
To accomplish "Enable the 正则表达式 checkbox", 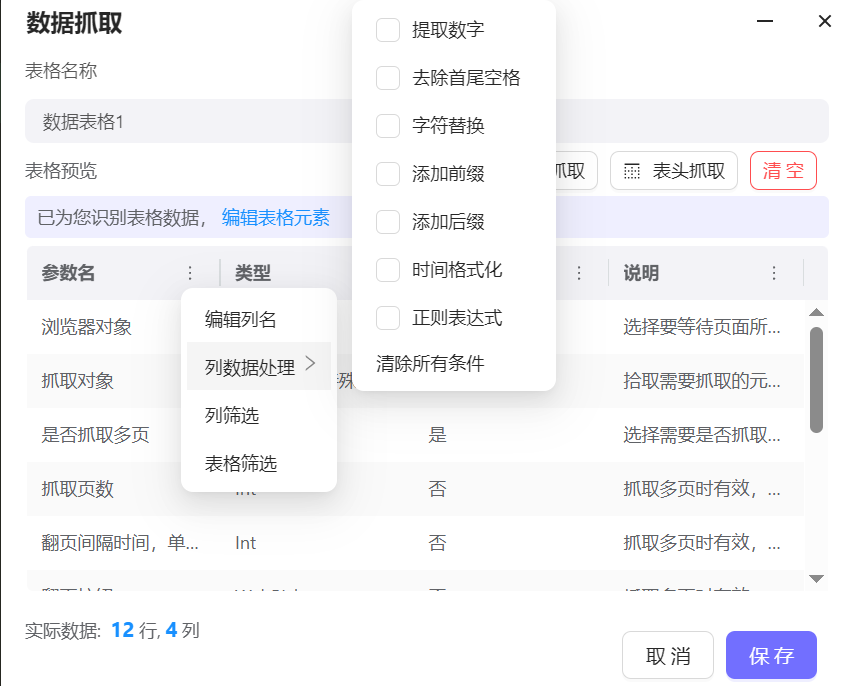I will point(388,318).
